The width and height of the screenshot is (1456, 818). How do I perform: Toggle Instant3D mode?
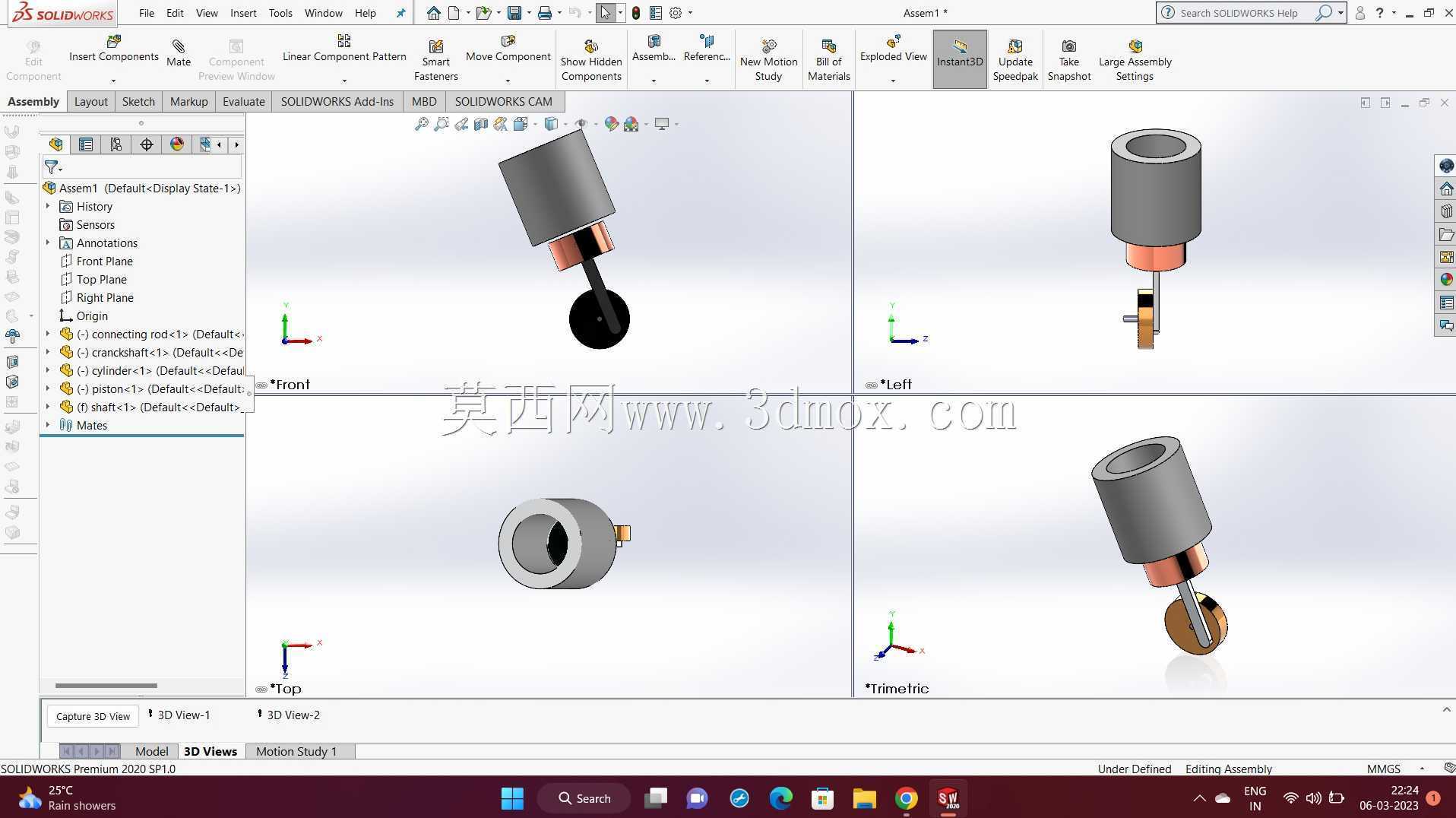coord(960,59)
